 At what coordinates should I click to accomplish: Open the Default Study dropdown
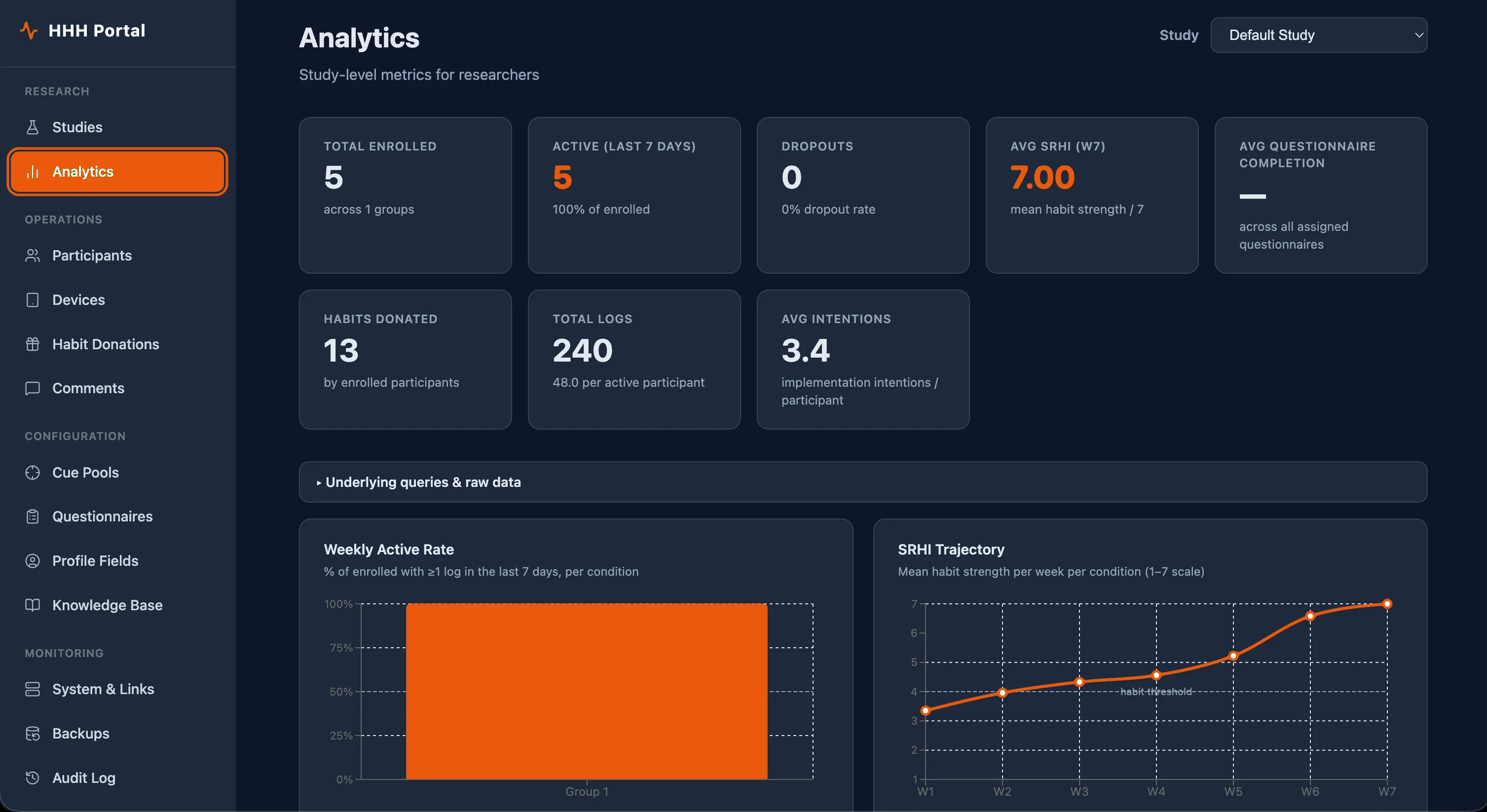[x=1319, y=35]
